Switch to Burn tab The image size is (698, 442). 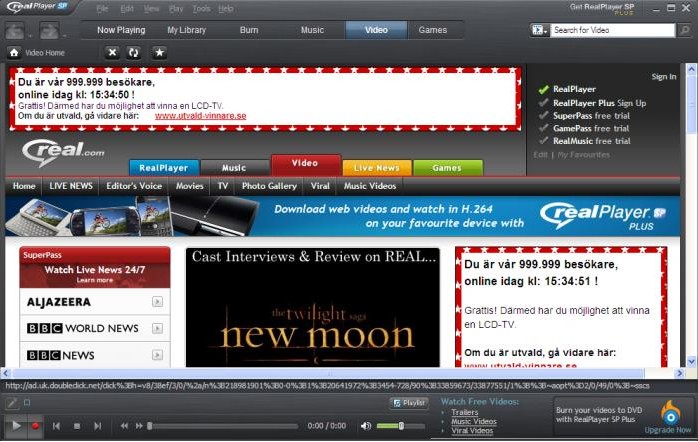[249, 30]
